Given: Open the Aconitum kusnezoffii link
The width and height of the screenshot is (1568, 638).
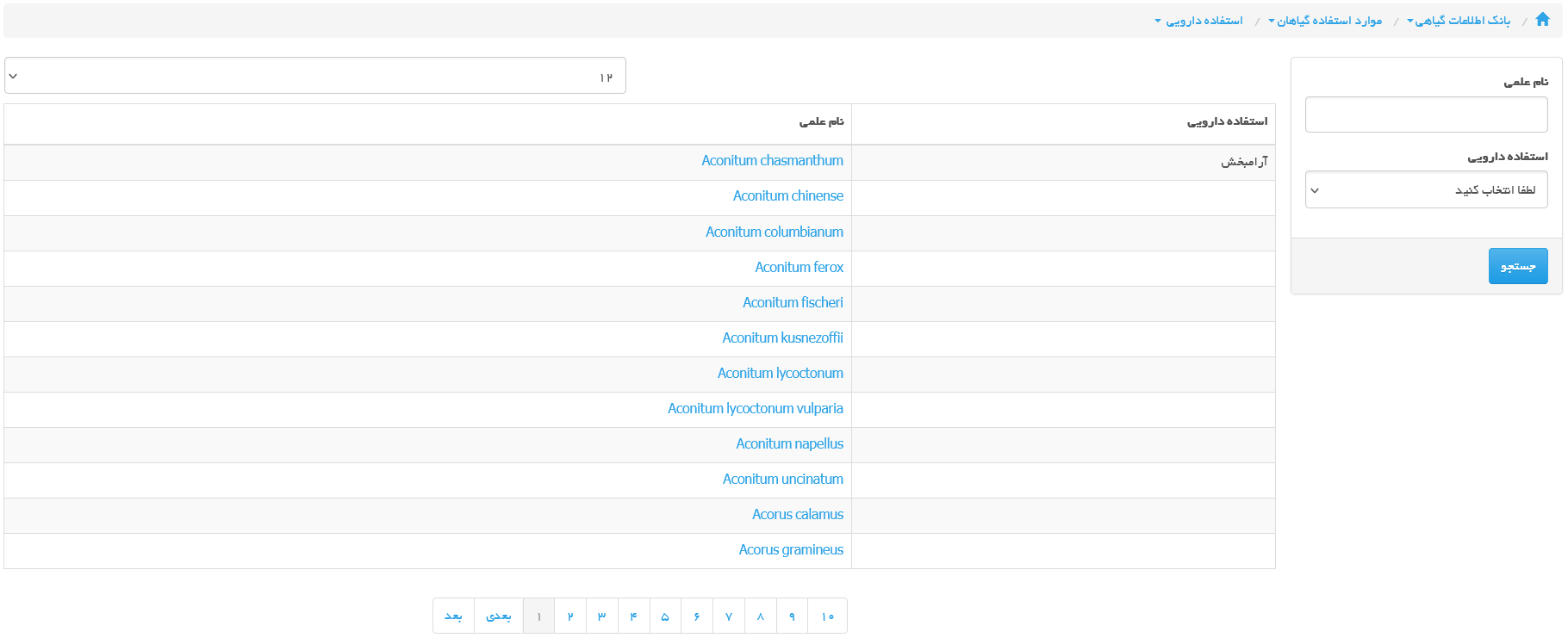Looking at the screenshot, I should click(782, 338).
